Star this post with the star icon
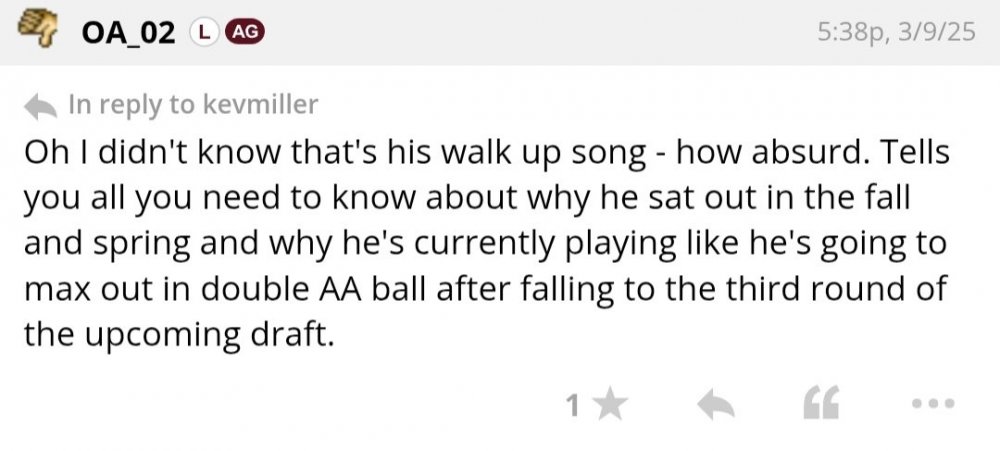 pos(610,405)
